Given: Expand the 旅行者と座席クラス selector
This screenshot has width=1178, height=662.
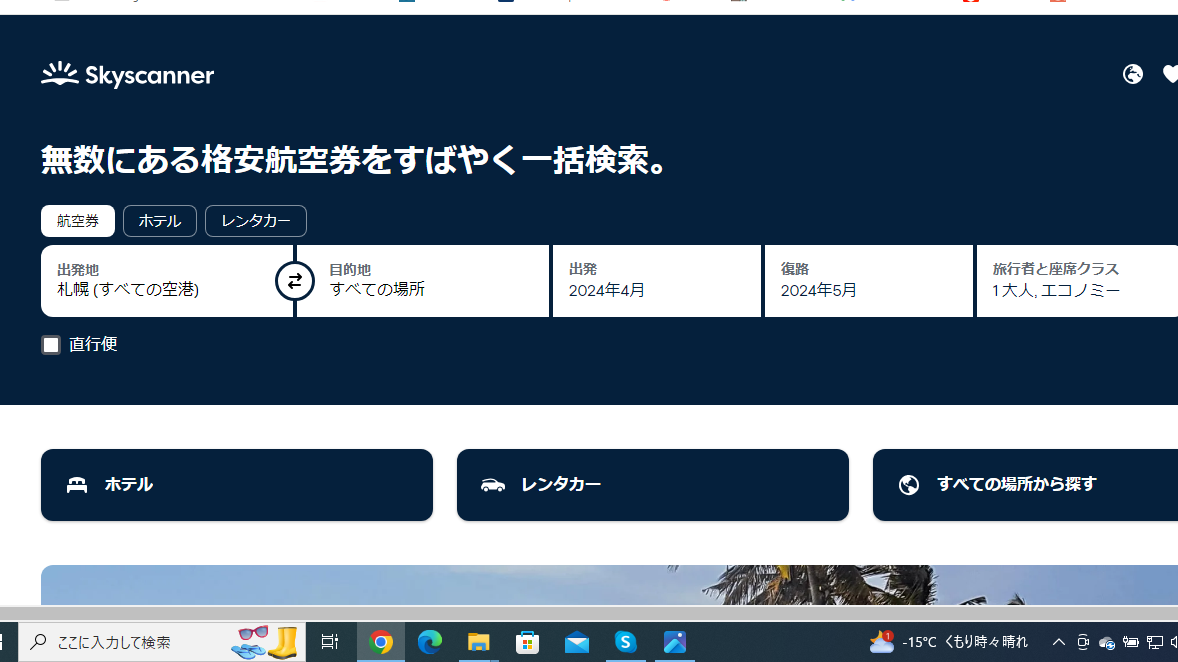Looking at the screenshot, I should point(1076,281).
